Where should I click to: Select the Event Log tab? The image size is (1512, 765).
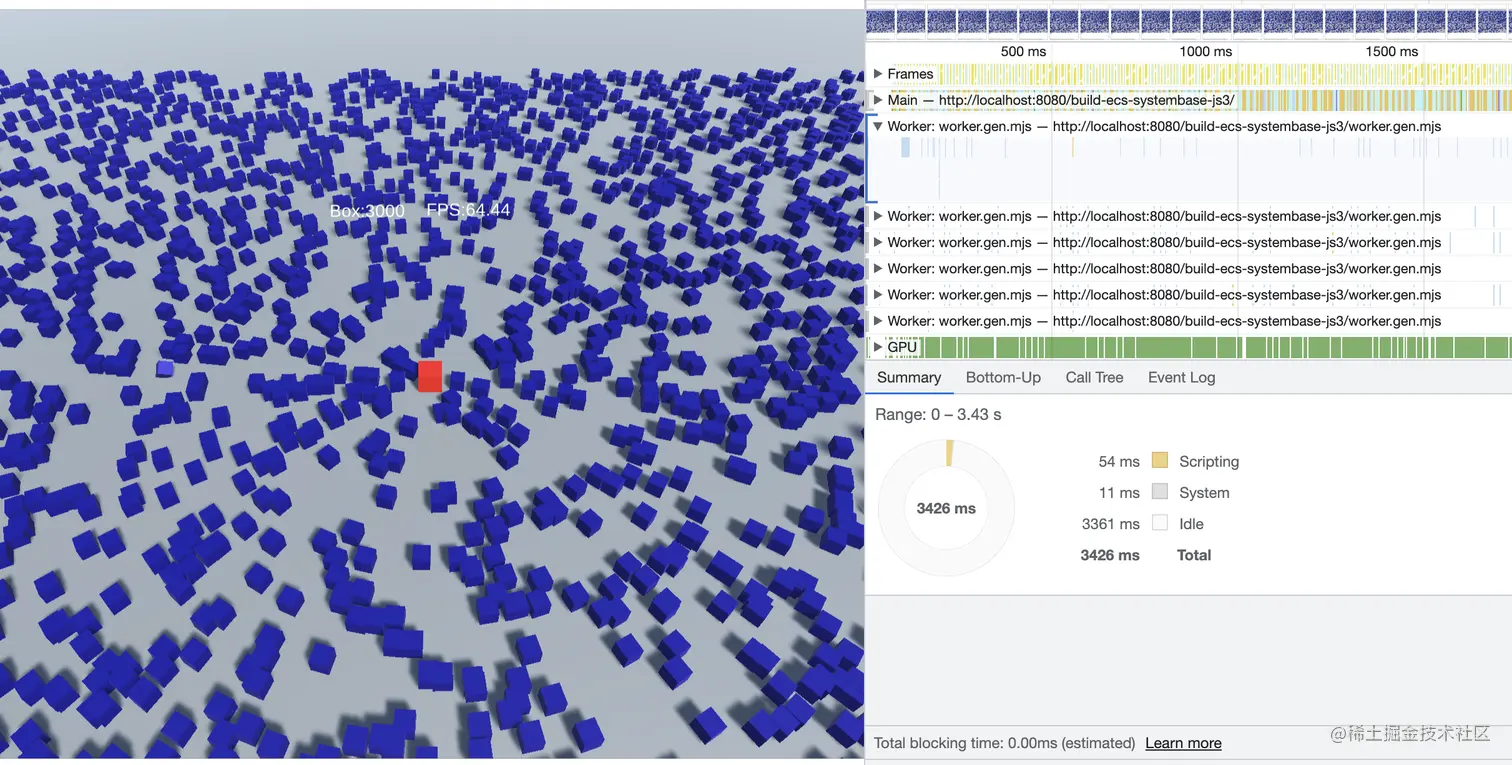1181,377
